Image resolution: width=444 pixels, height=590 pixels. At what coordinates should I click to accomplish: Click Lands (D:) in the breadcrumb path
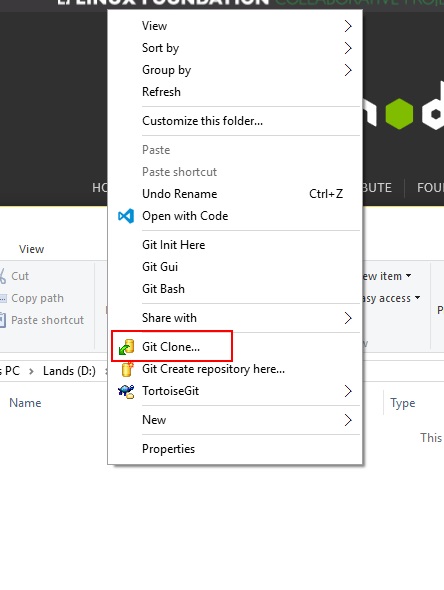pos(69,371)
